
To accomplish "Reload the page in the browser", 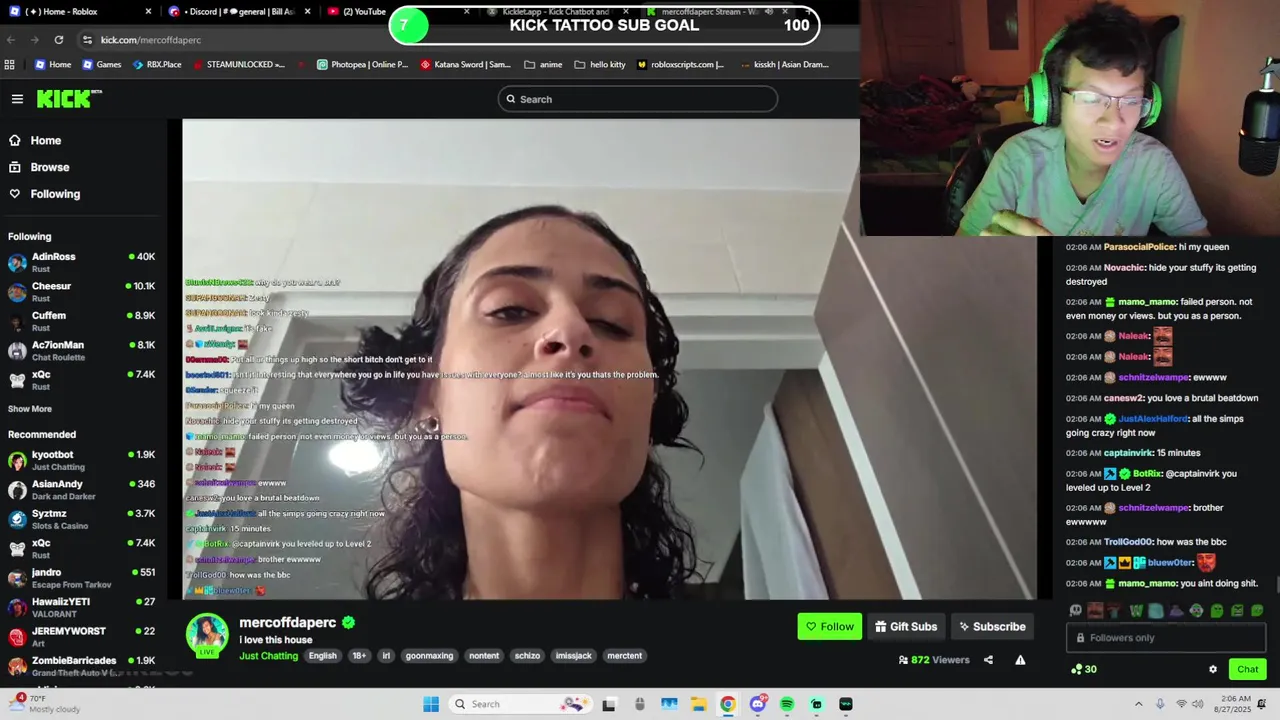I will [x=59, y=39].
